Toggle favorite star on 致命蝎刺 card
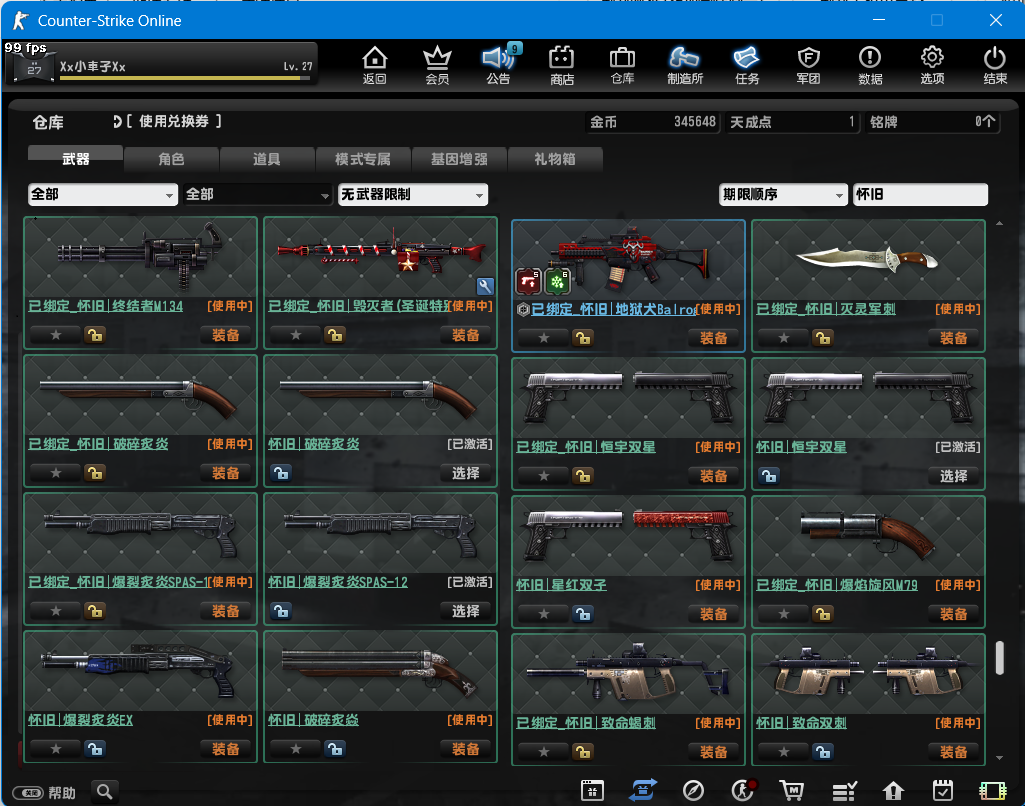The height and width of the screenshot is (806, 1025). 544,752
